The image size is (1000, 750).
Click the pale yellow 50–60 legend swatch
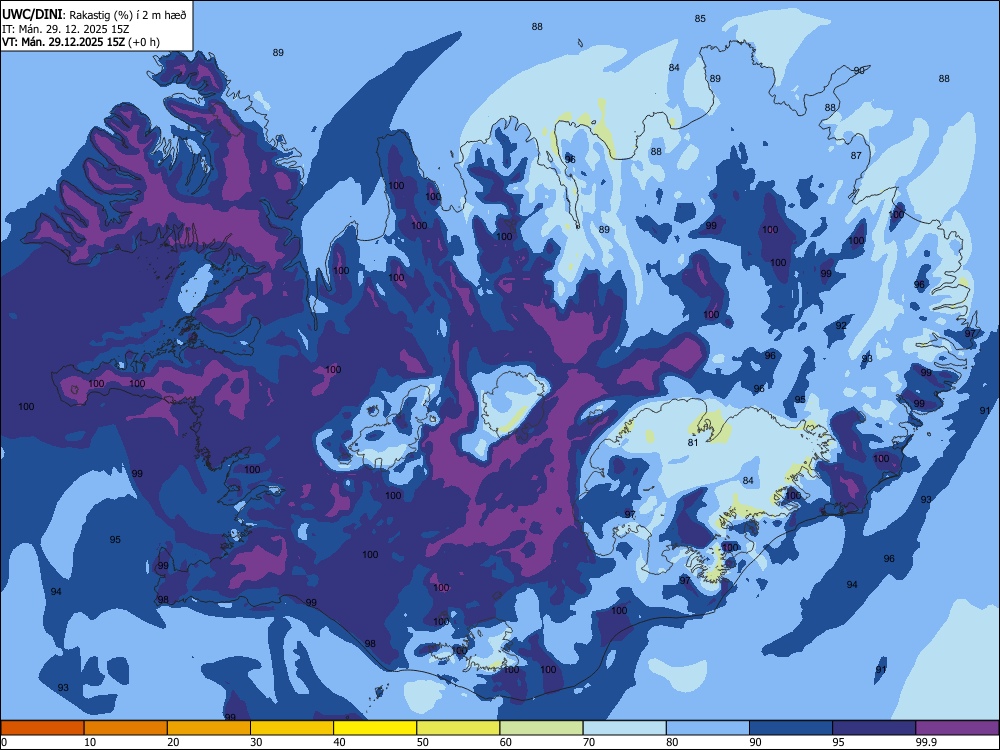(458, 728)
